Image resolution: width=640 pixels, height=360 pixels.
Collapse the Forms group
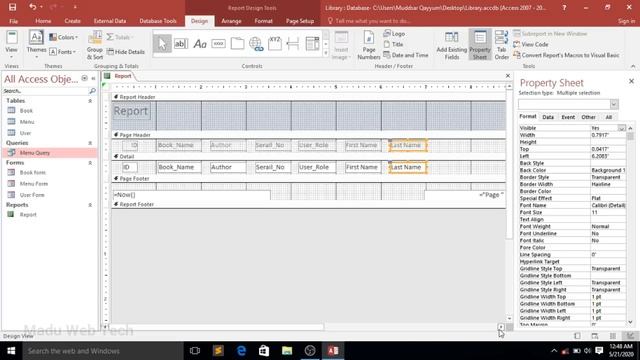point(90,163)
